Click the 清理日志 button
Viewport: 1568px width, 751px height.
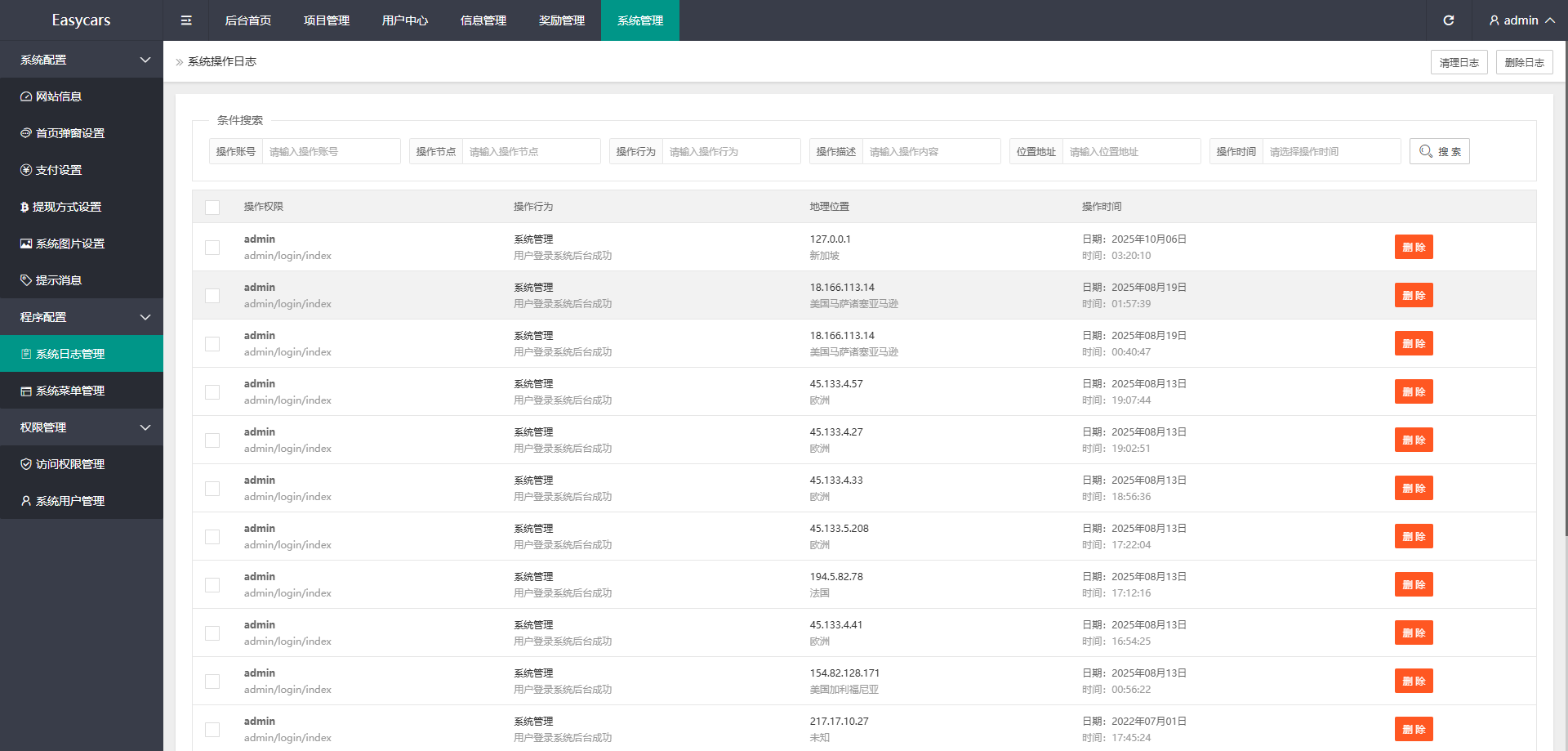tap(1459, 62)
